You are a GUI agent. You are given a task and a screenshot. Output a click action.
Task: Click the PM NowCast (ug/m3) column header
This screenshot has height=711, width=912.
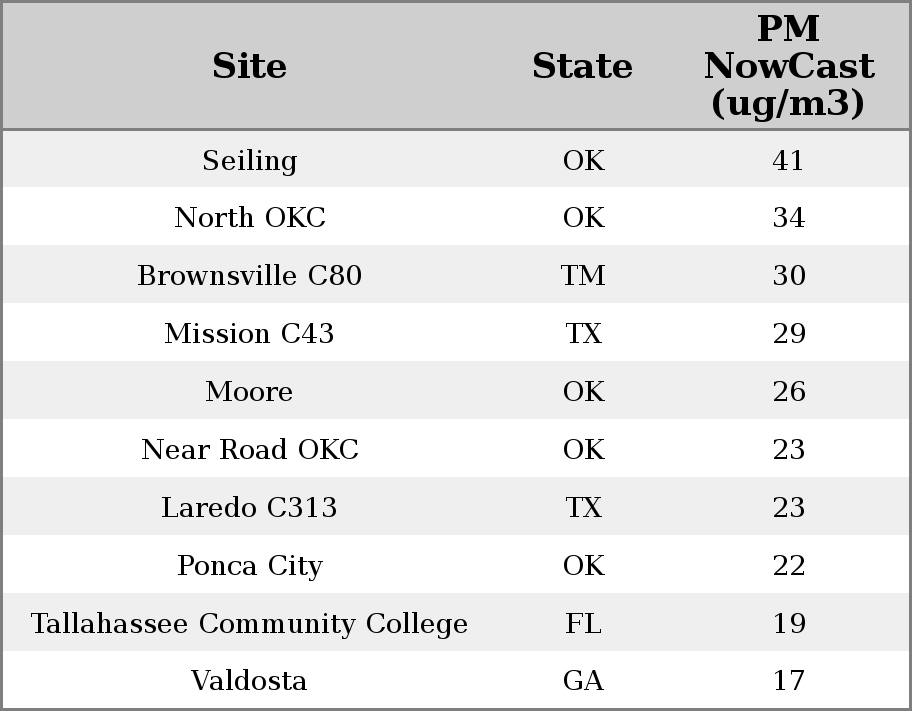point(788,66)
